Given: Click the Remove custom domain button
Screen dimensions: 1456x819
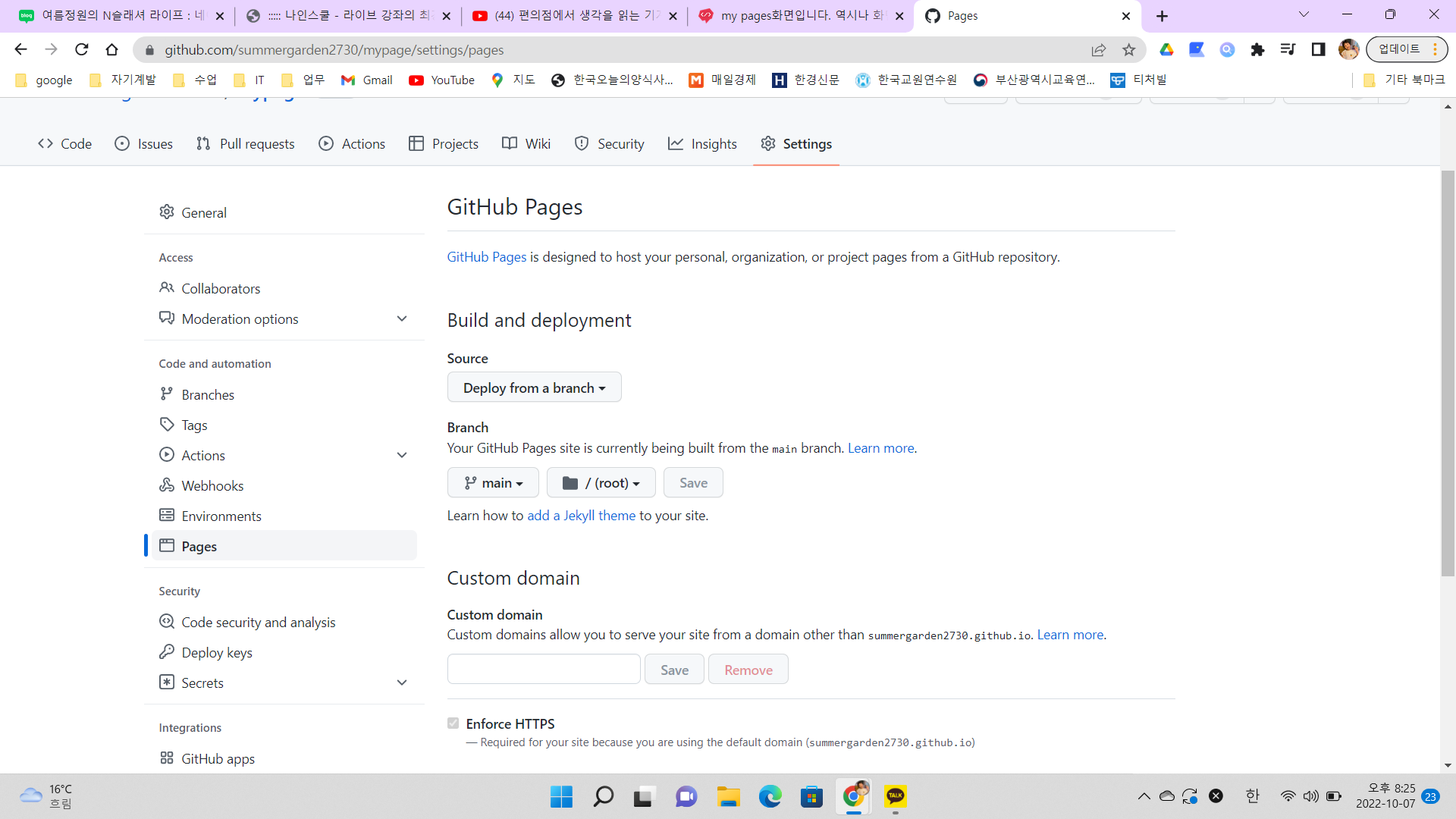Looking at the screenshot, I should click(748, 670).
